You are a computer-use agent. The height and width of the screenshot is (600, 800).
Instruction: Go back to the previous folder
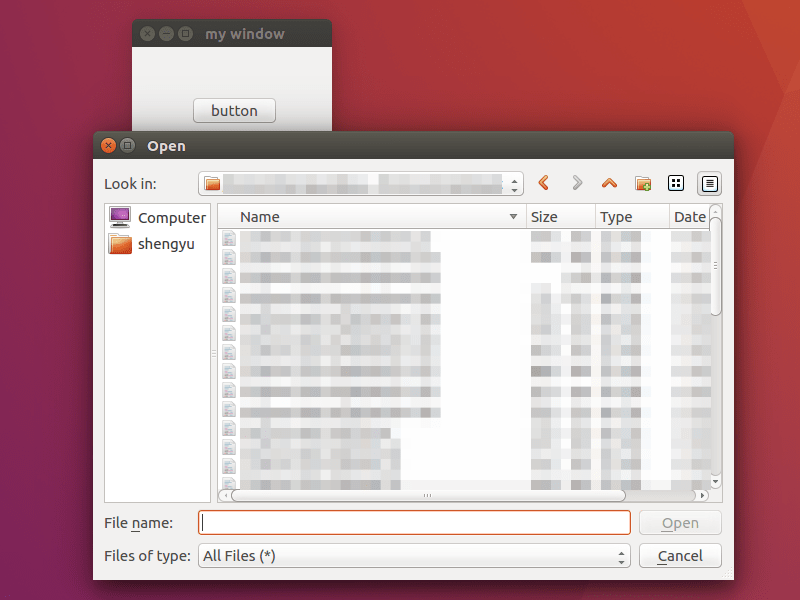(543, 183)
